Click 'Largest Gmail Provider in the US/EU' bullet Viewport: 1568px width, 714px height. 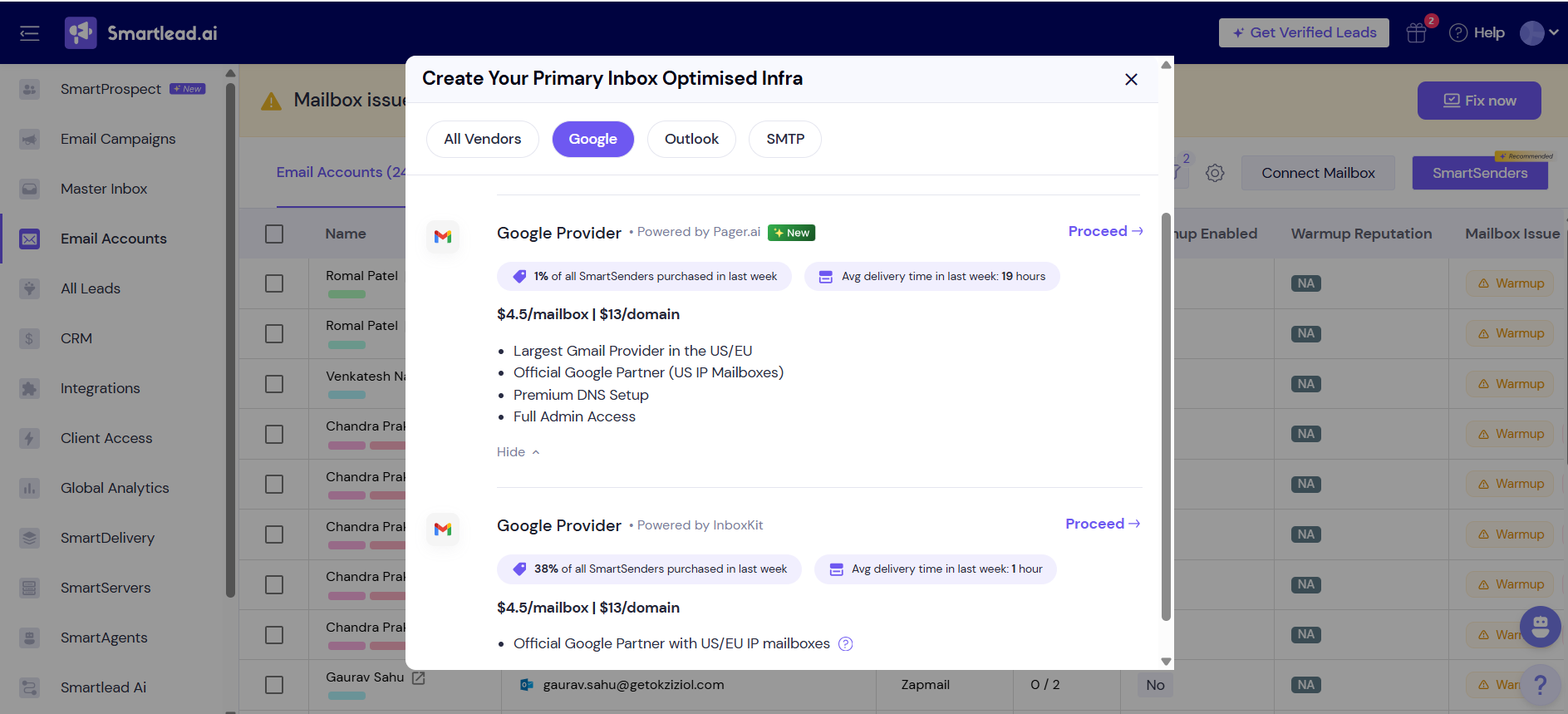633,351
